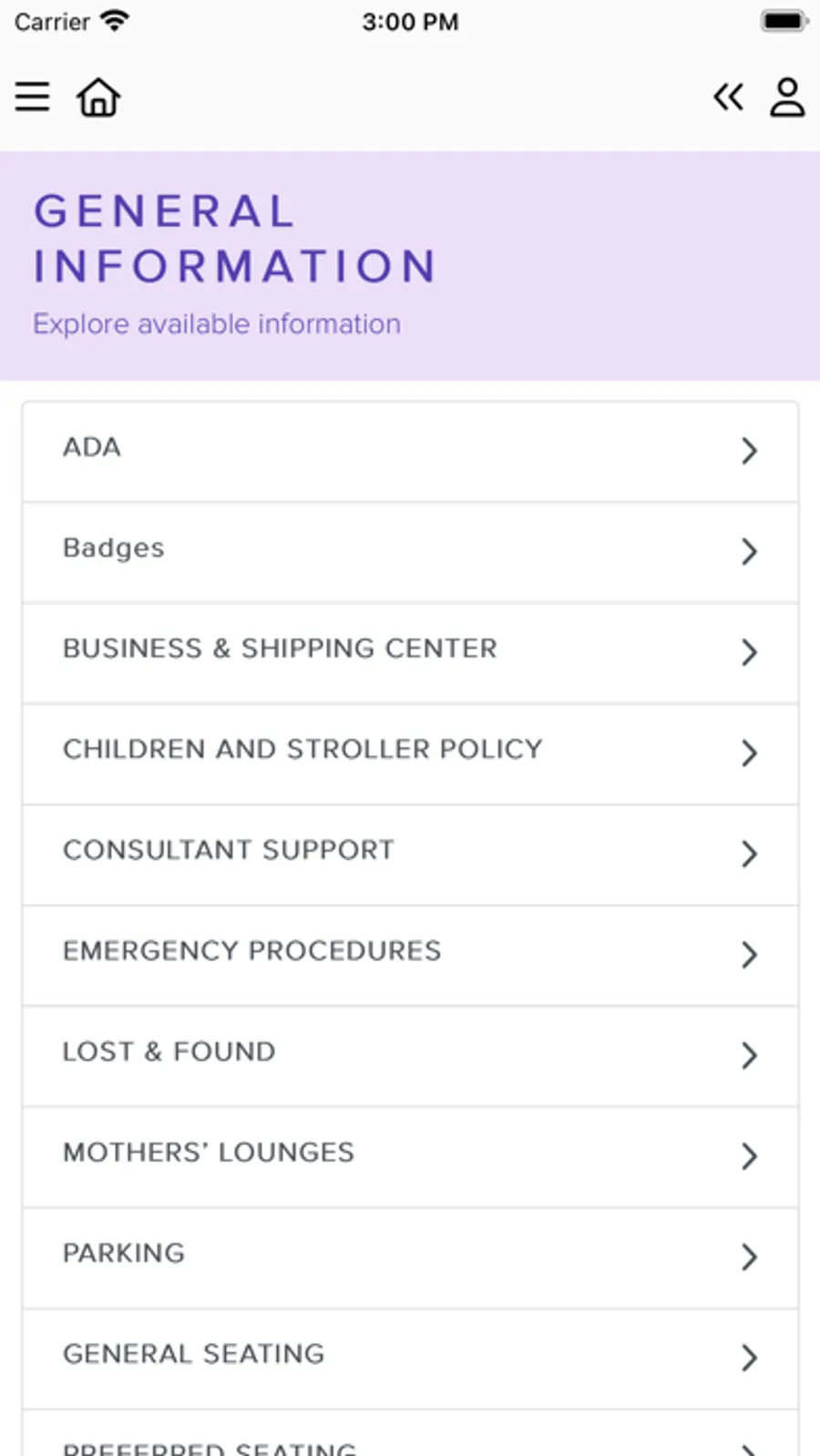Open the ADA information item
Screen dimensions: 820x1456
coord(92,447)
